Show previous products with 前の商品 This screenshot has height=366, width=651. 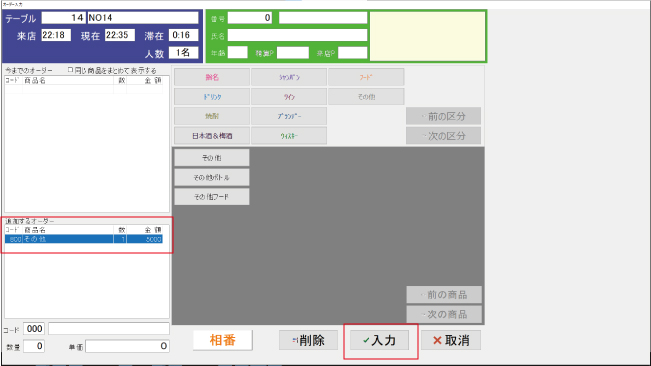(x=444, y=295)
